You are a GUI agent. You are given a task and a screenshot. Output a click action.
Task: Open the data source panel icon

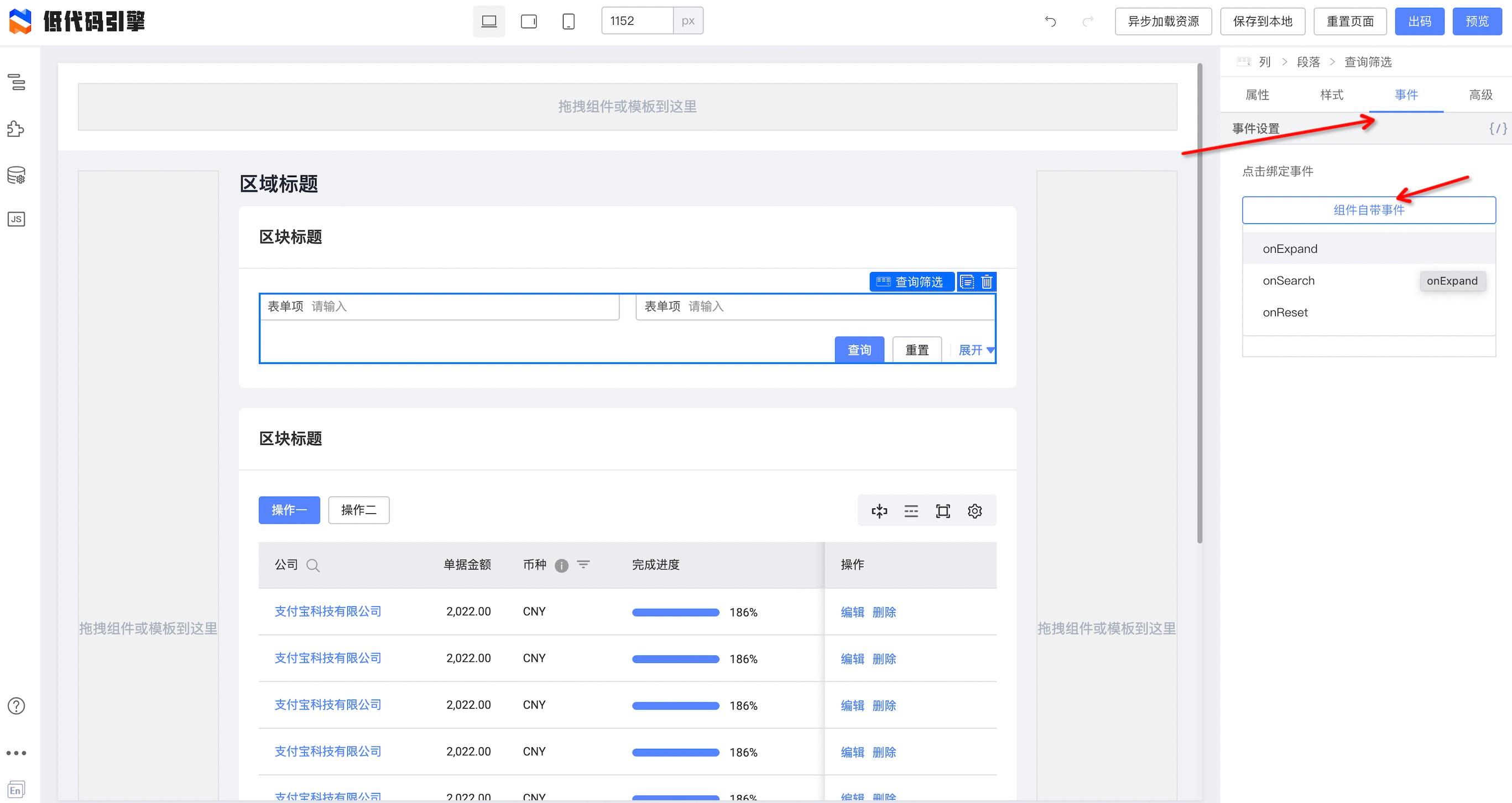tap(16, 175)
